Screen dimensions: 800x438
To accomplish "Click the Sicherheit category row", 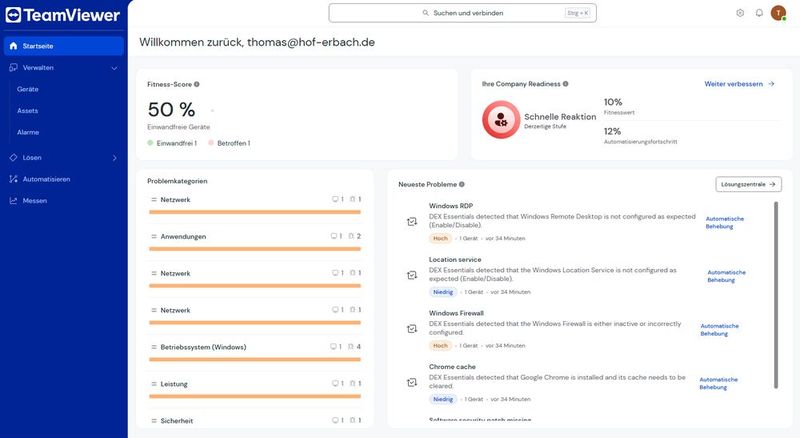I will tap(255, 421).
